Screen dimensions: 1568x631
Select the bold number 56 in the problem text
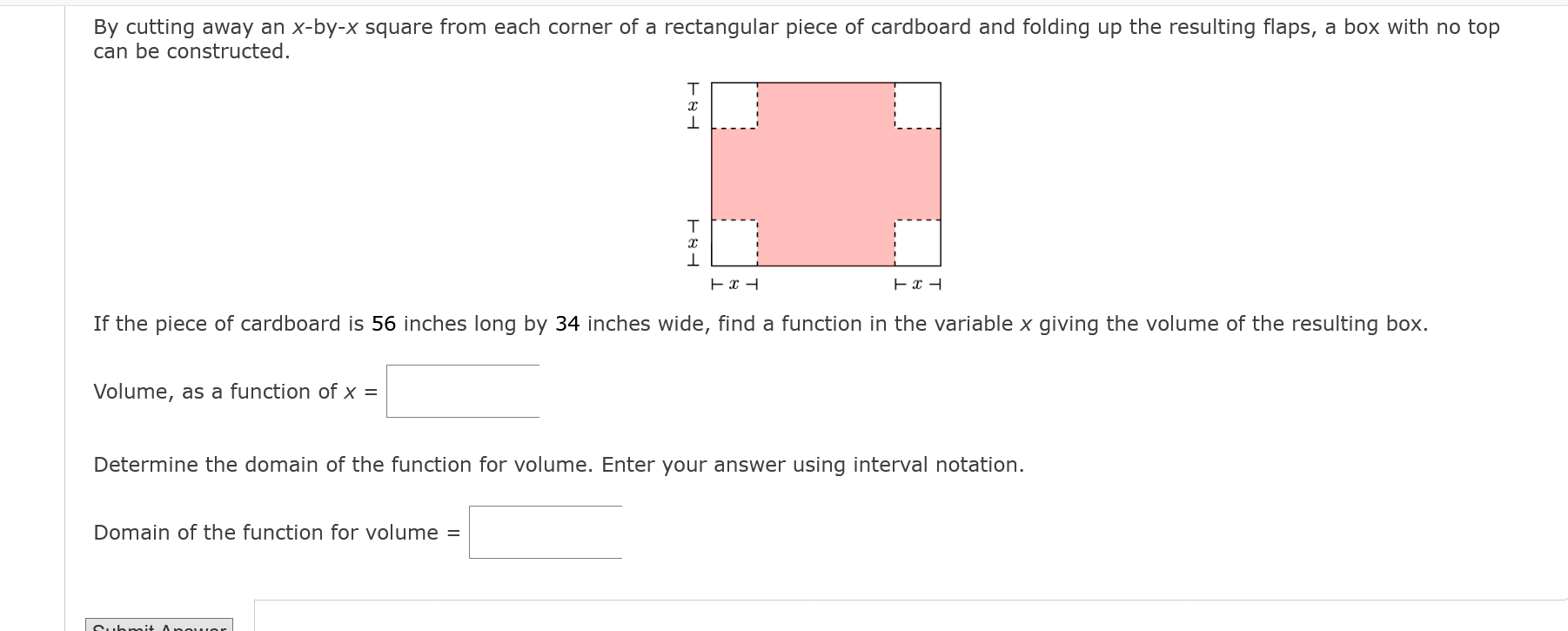tap(383, 323)
